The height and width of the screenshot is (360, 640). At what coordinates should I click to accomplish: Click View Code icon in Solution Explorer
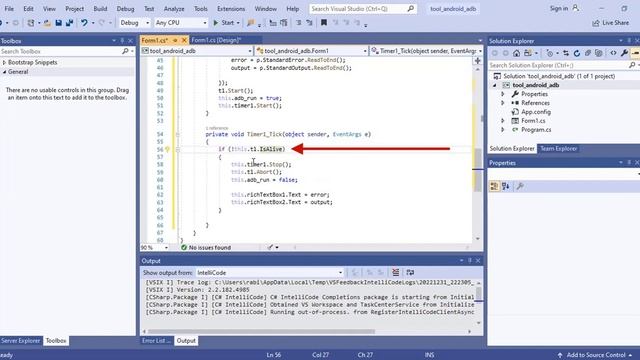(x=613, y=53)
